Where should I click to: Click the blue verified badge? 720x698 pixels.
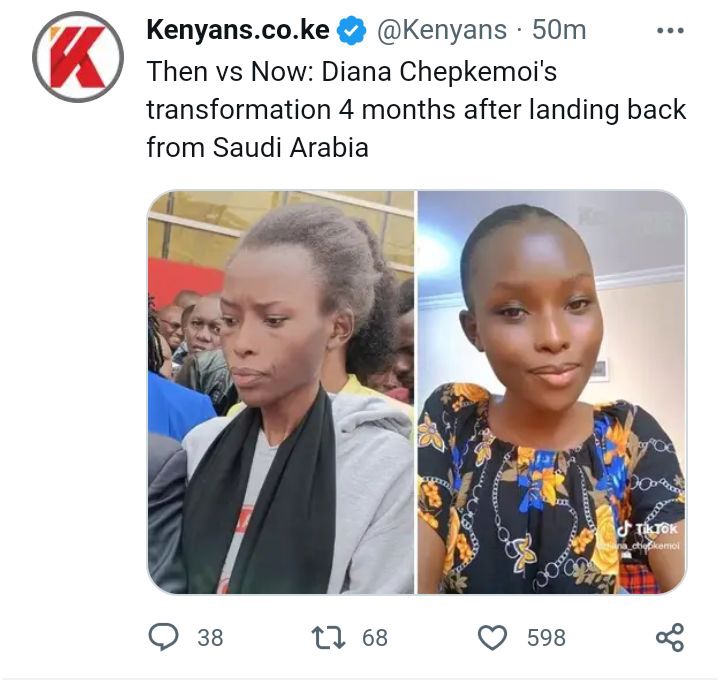coord(351,31)
